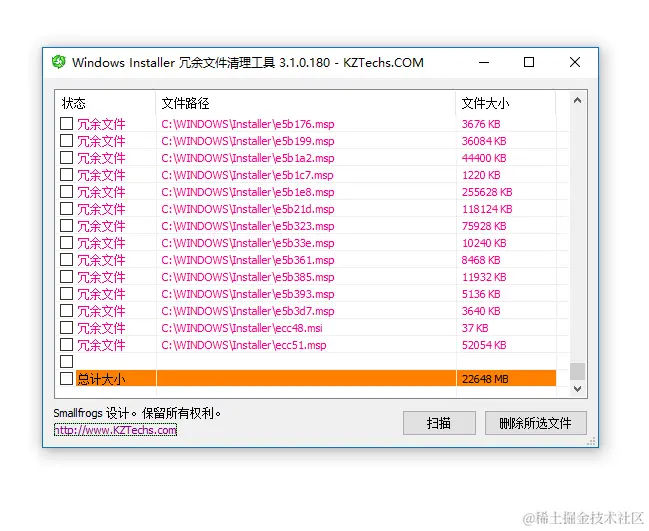Image resolution: width=649 pixels, height=531 pixels.
Task: Click the 状态 column header
Action: pos(105,103)
